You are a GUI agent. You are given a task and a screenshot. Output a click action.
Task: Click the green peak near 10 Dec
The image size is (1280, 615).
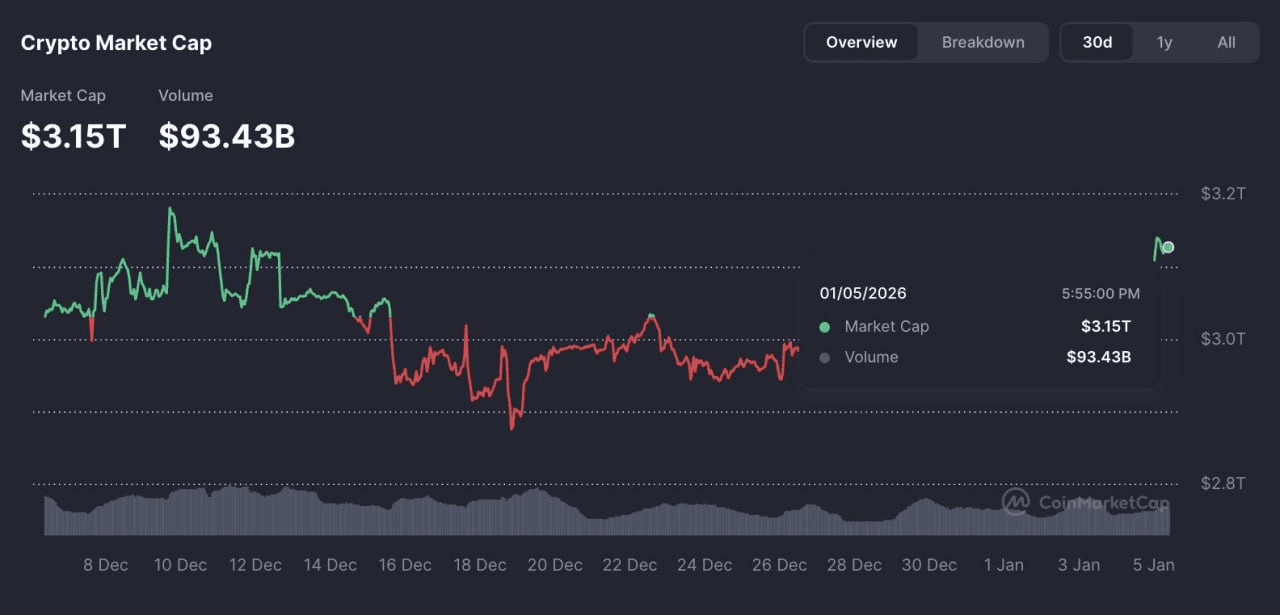pos(170,210)
